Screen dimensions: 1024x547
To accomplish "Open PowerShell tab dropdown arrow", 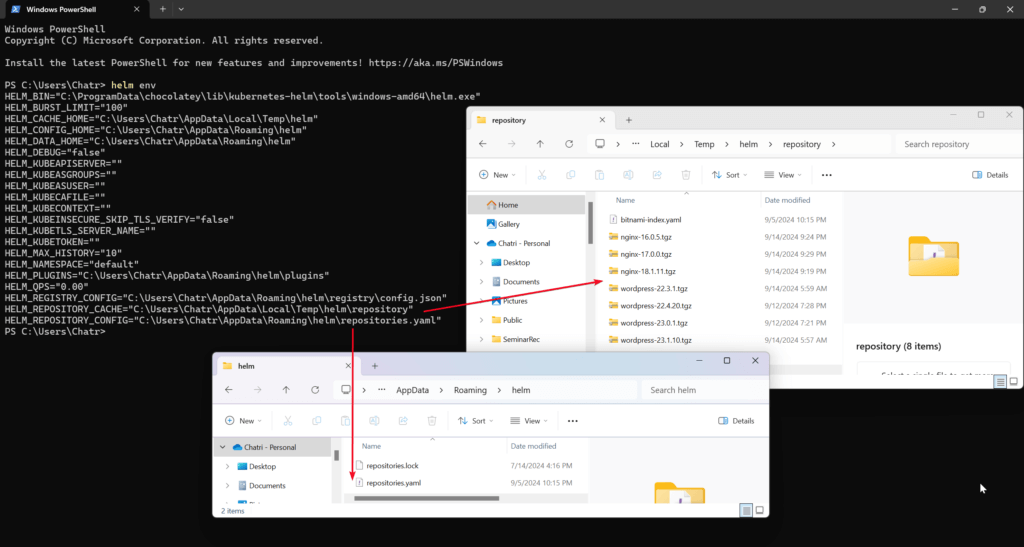I will (x=181, y=9).
